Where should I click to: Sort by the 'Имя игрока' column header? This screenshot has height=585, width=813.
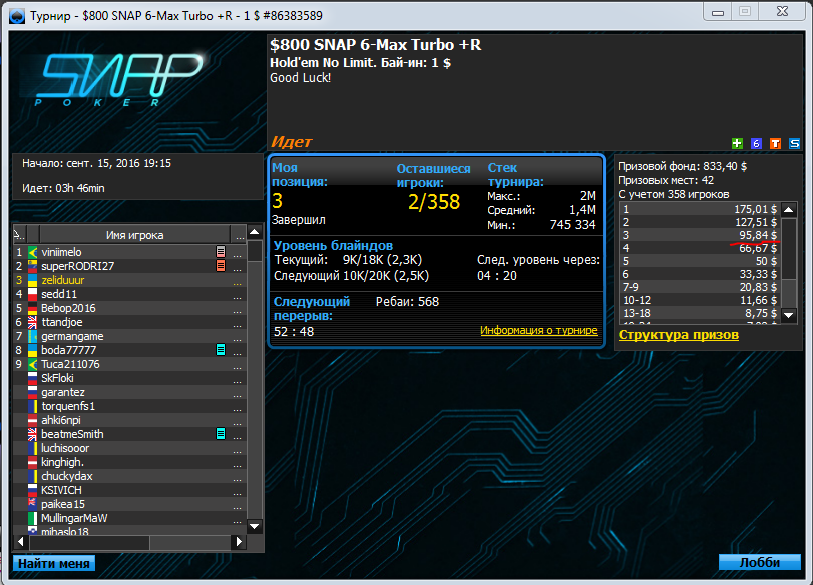pos(135,235)
